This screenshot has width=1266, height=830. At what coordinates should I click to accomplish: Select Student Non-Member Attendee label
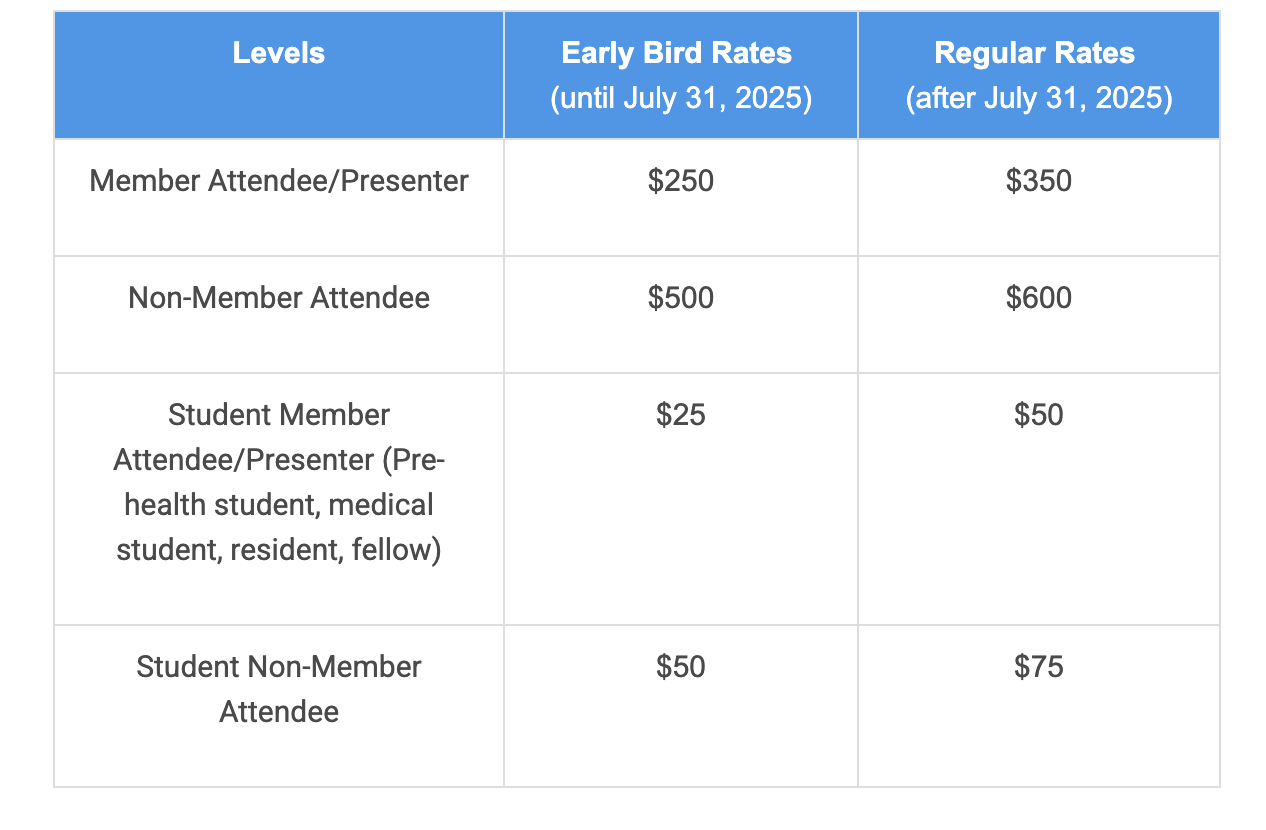pos(279,689)
